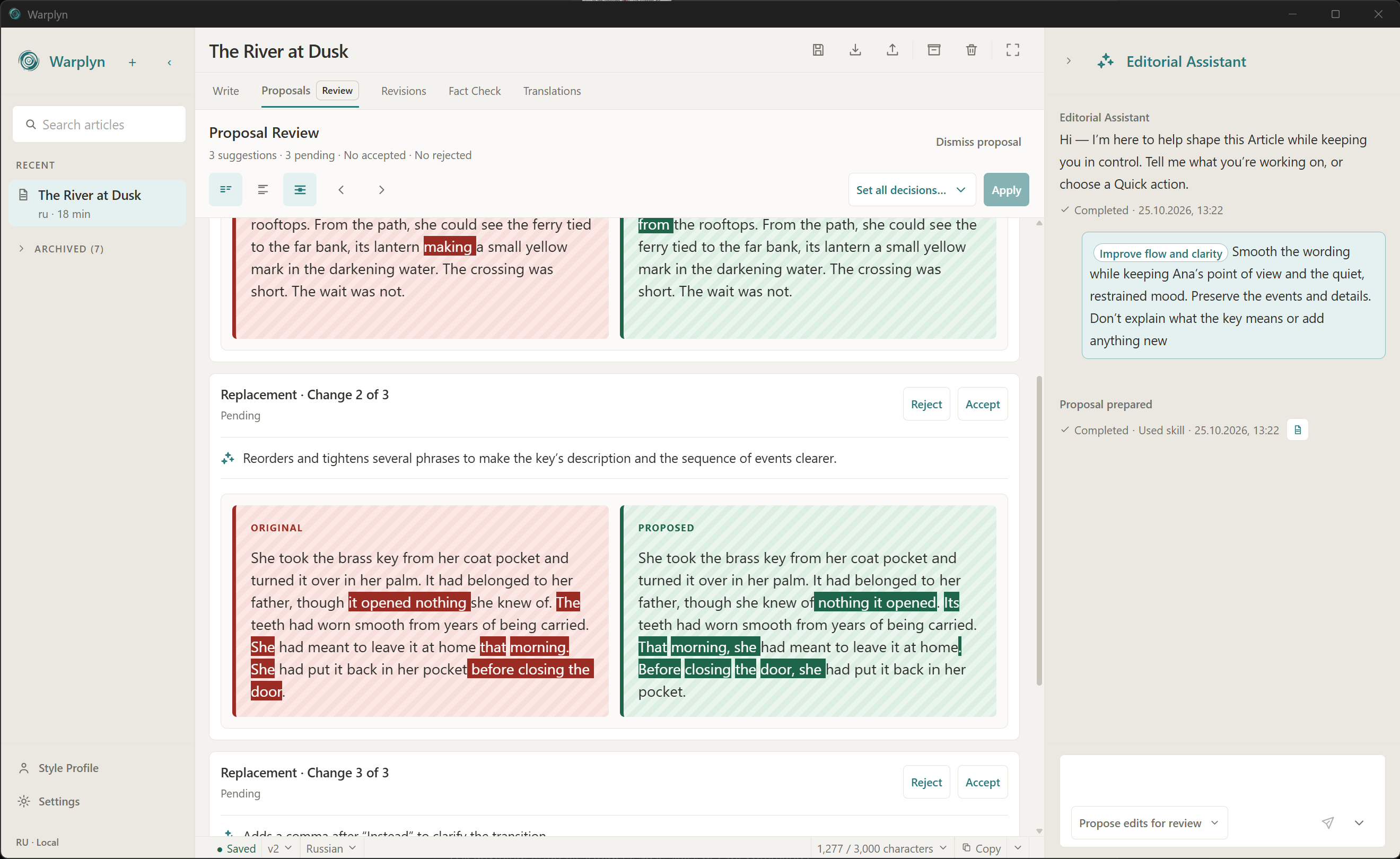Click the Apply button
Screen dimensions: 1400x859
pyautogui.click(x=1005, y=190)
